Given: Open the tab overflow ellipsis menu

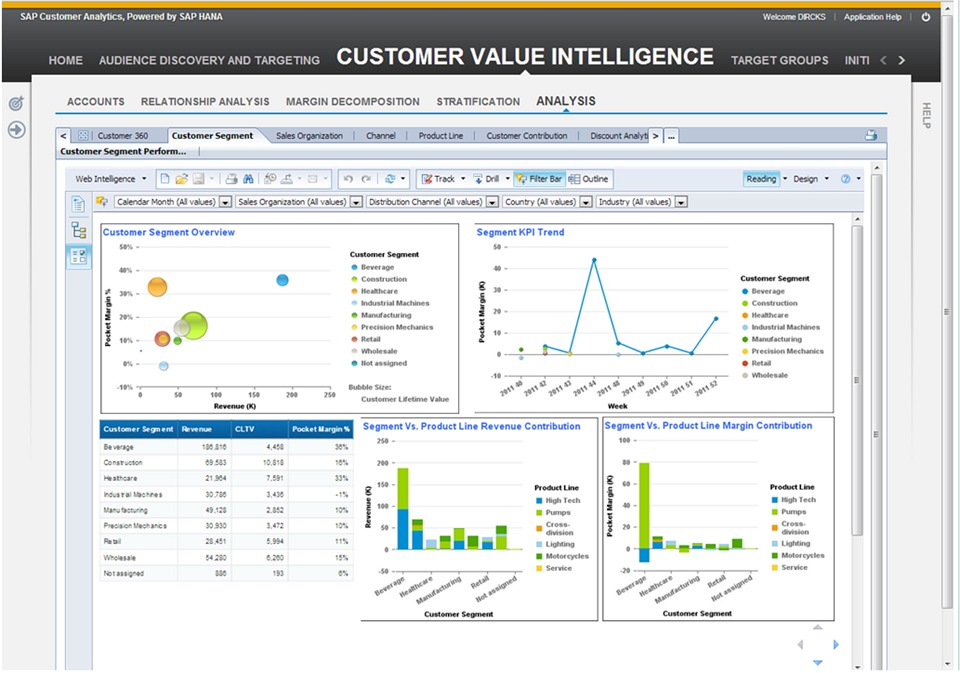Looking at the screenshot, I should 671,136.
